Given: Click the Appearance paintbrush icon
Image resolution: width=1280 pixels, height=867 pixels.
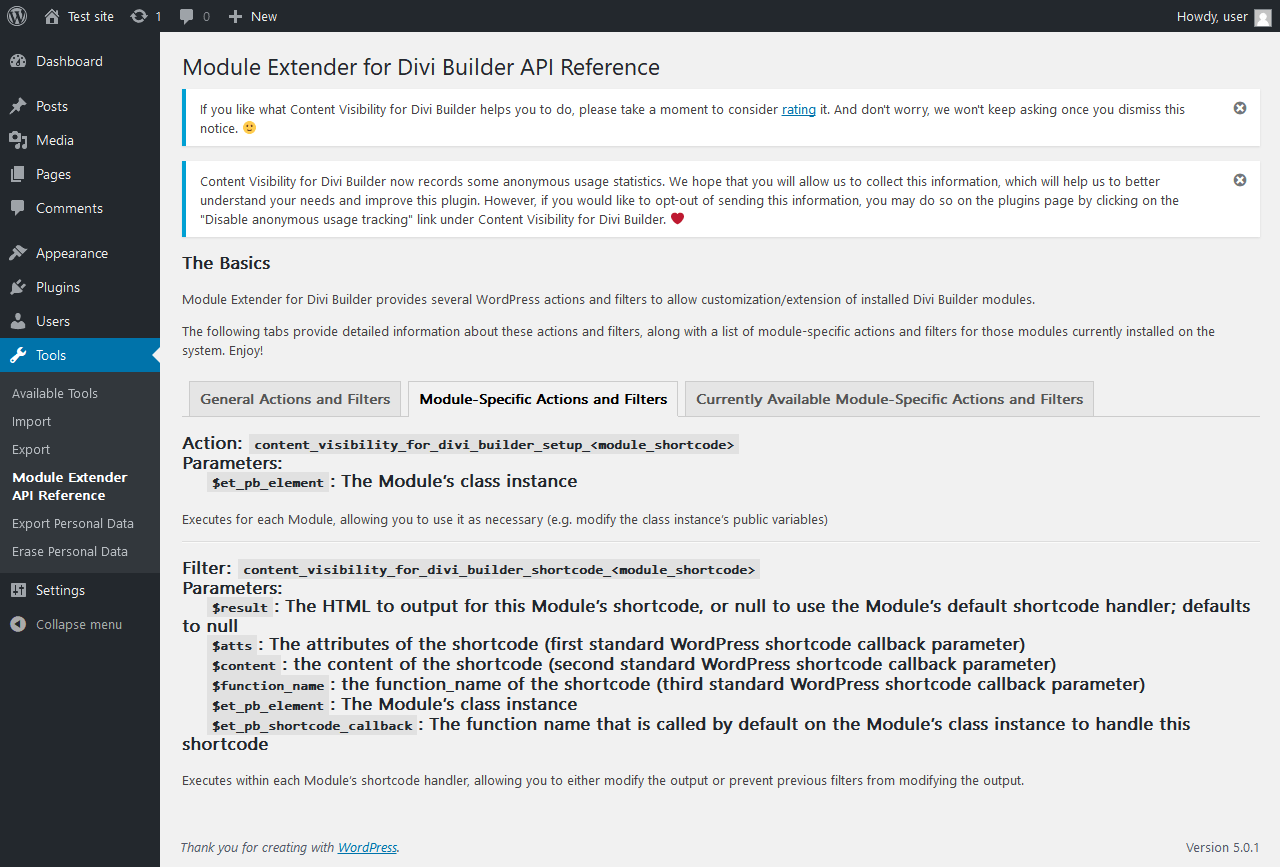Looking at the screenshot, I should coord(18,253).
